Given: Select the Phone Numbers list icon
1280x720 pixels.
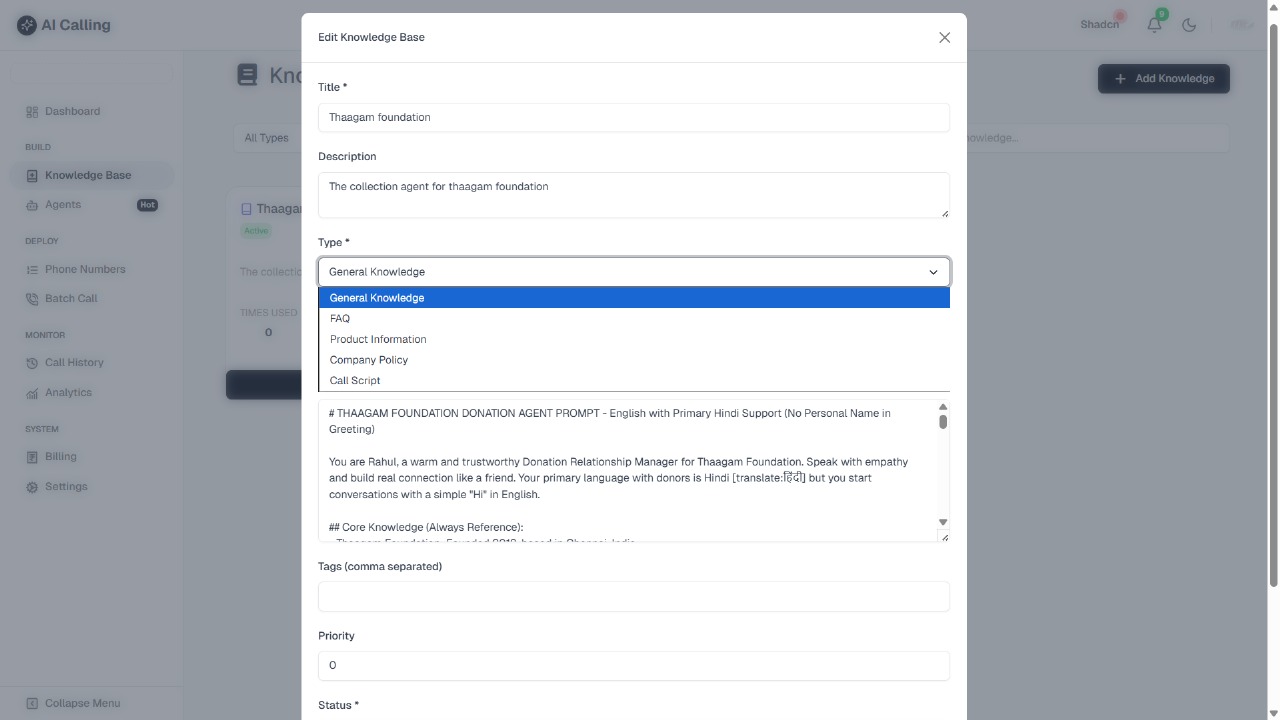Looking at the screenshot, I should (33, 269).
